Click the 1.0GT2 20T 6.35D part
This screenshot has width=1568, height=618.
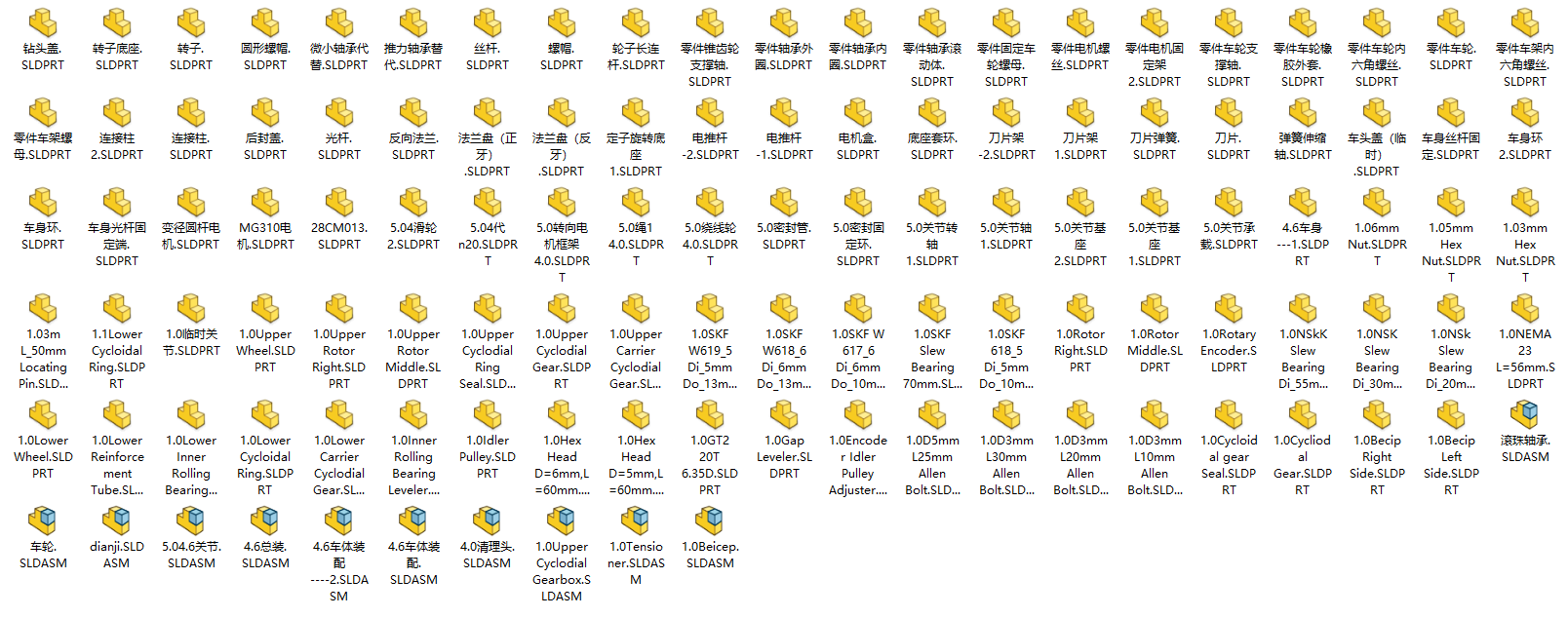710,415
